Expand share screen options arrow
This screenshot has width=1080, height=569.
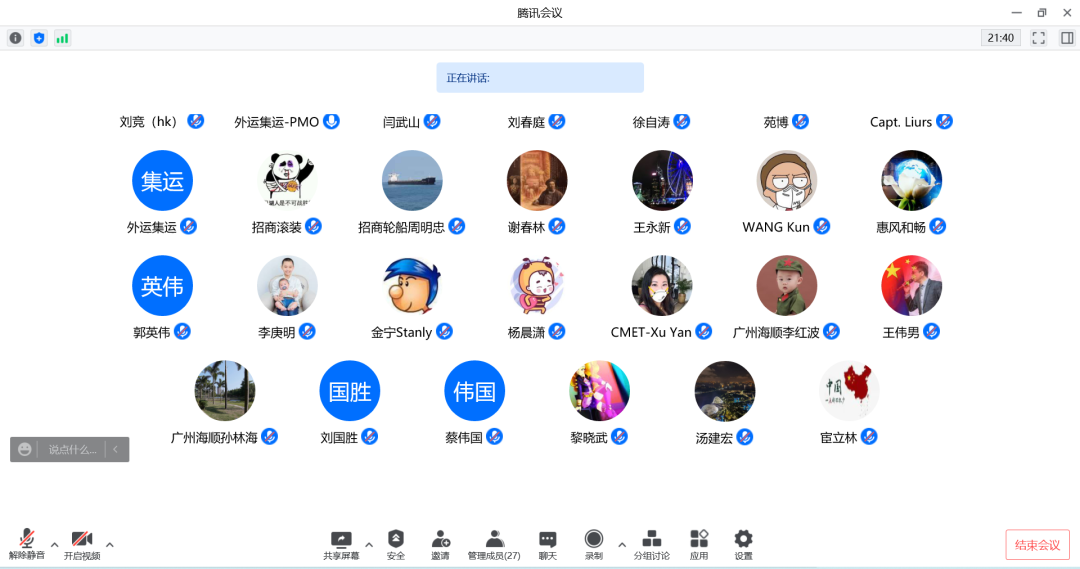[368, 545]
